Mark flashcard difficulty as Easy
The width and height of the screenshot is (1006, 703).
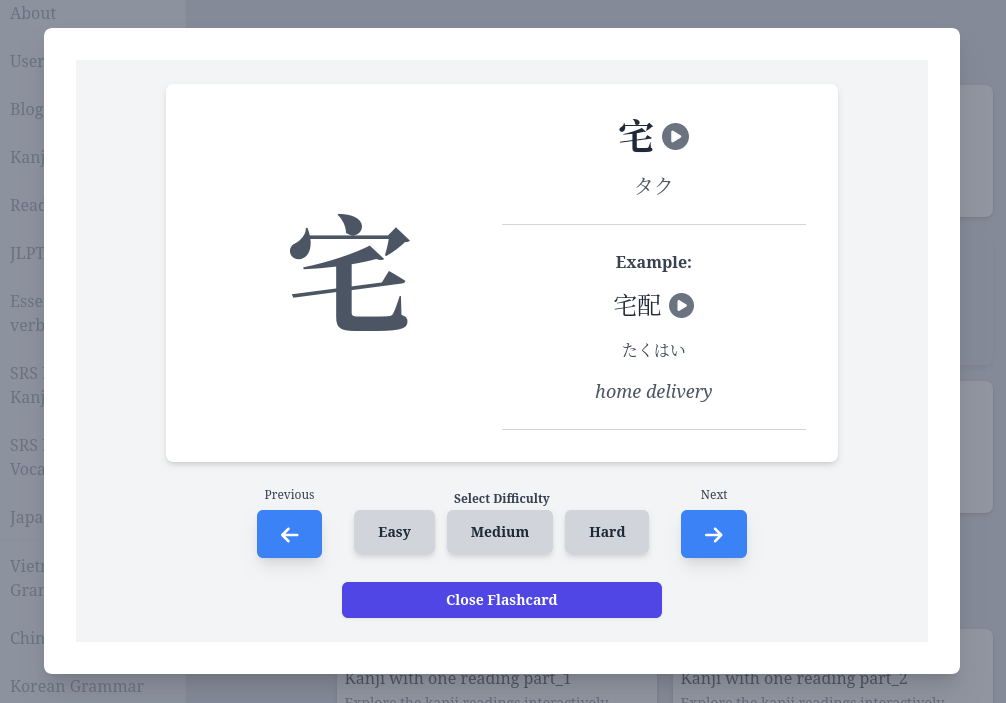click(x=394, y=532)
